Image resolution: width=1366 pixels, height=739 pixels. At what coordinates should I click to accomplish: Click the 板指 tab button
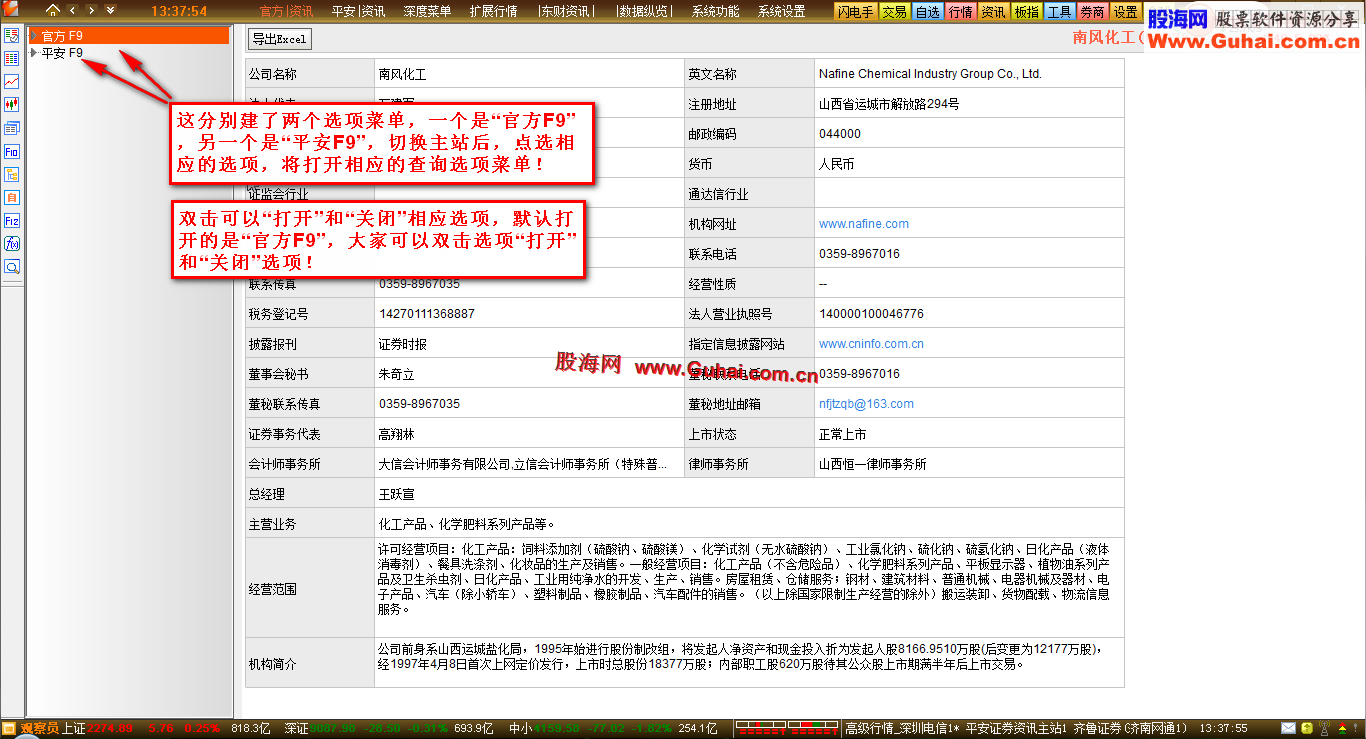[1026, 12]
